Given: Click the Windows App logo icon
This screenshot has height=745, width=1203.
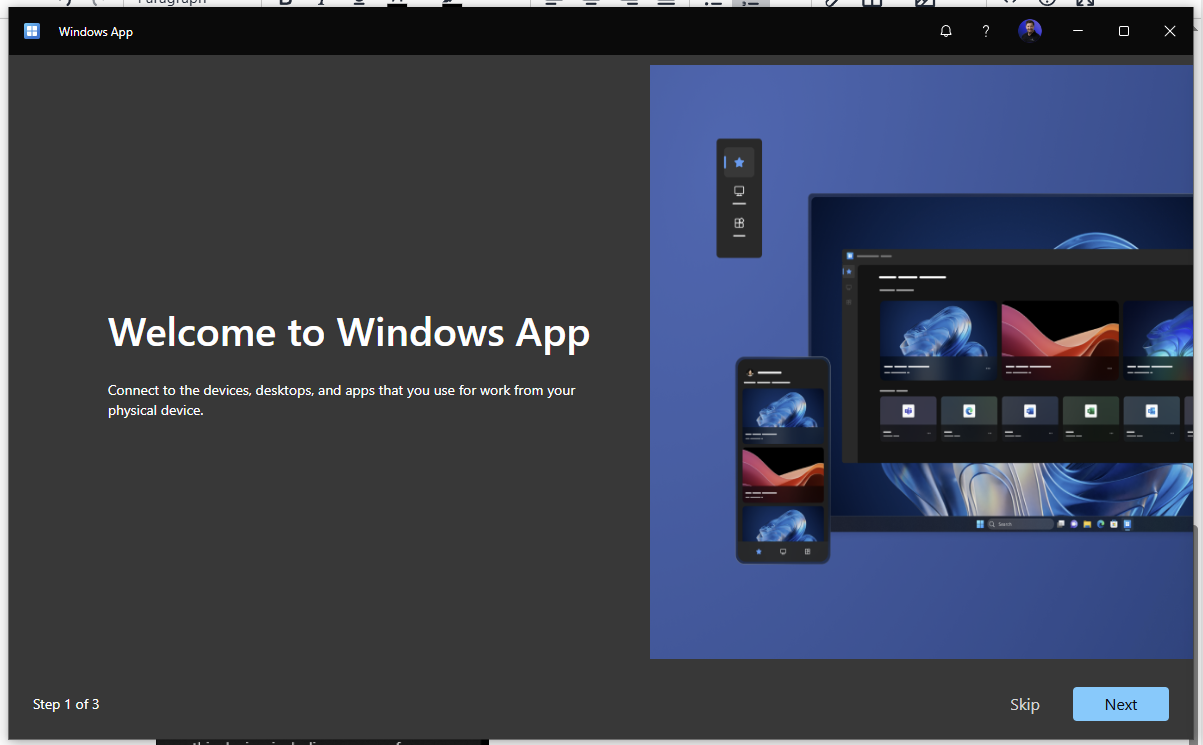Looking at the screenshot, I should [32, 32].
